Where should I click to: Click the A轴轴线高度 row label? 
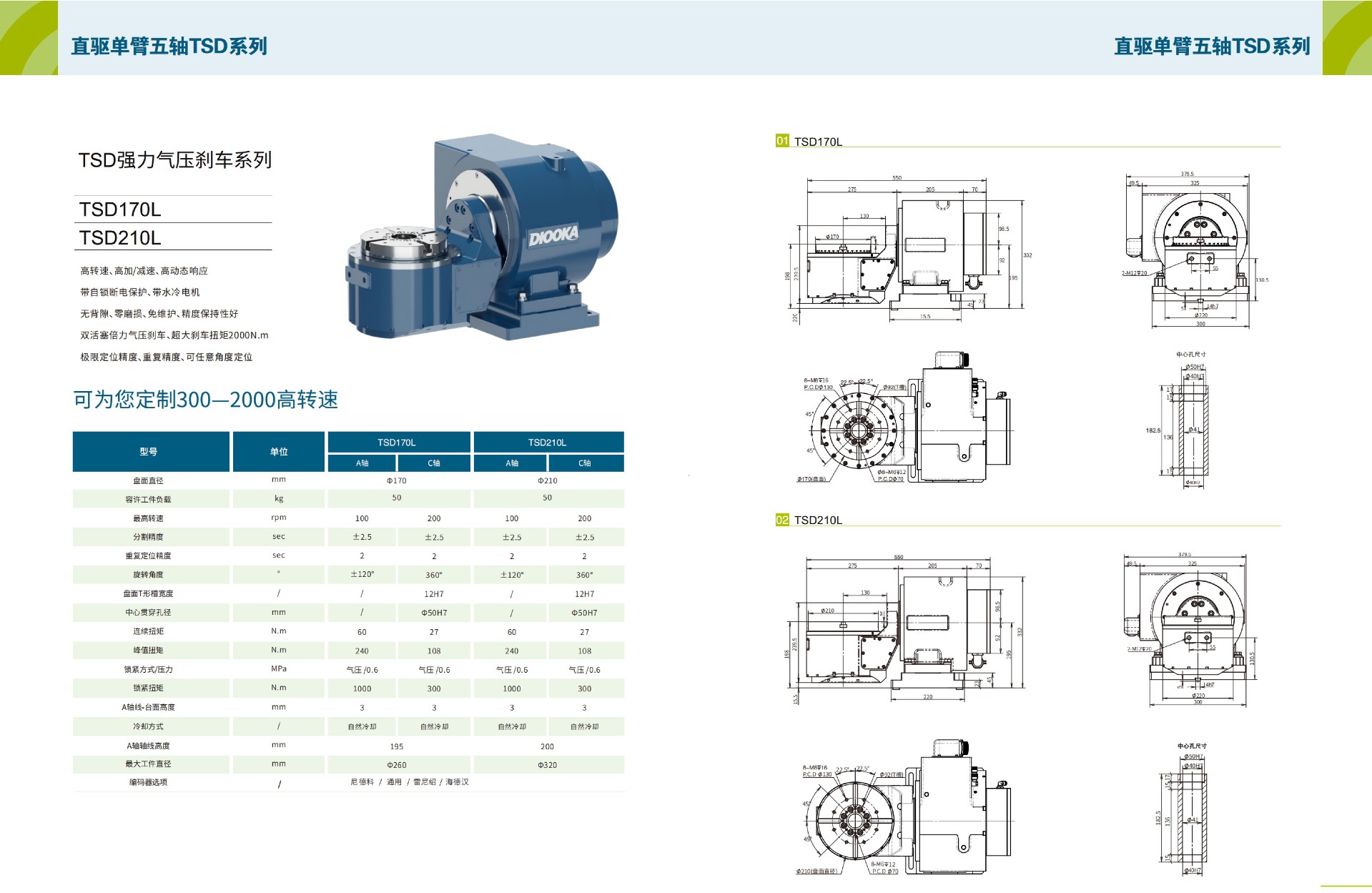[x=149, y=746]
